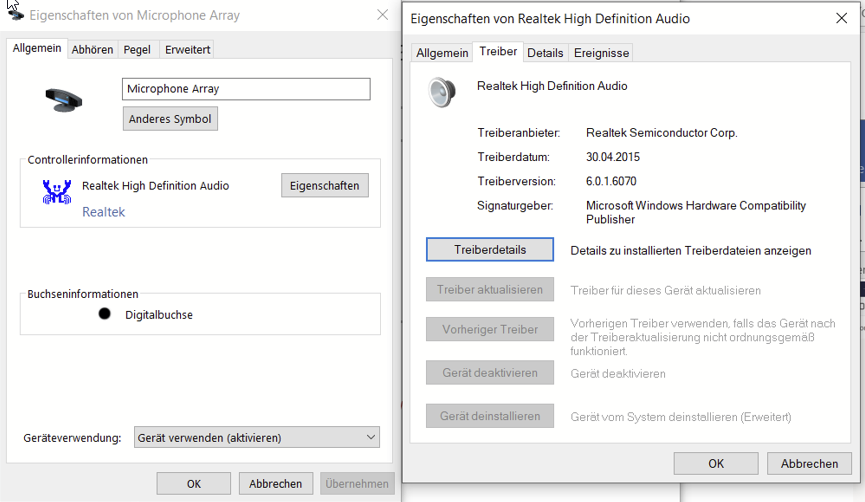Click the Microphone Array title bar icon

tap(15, 15)
